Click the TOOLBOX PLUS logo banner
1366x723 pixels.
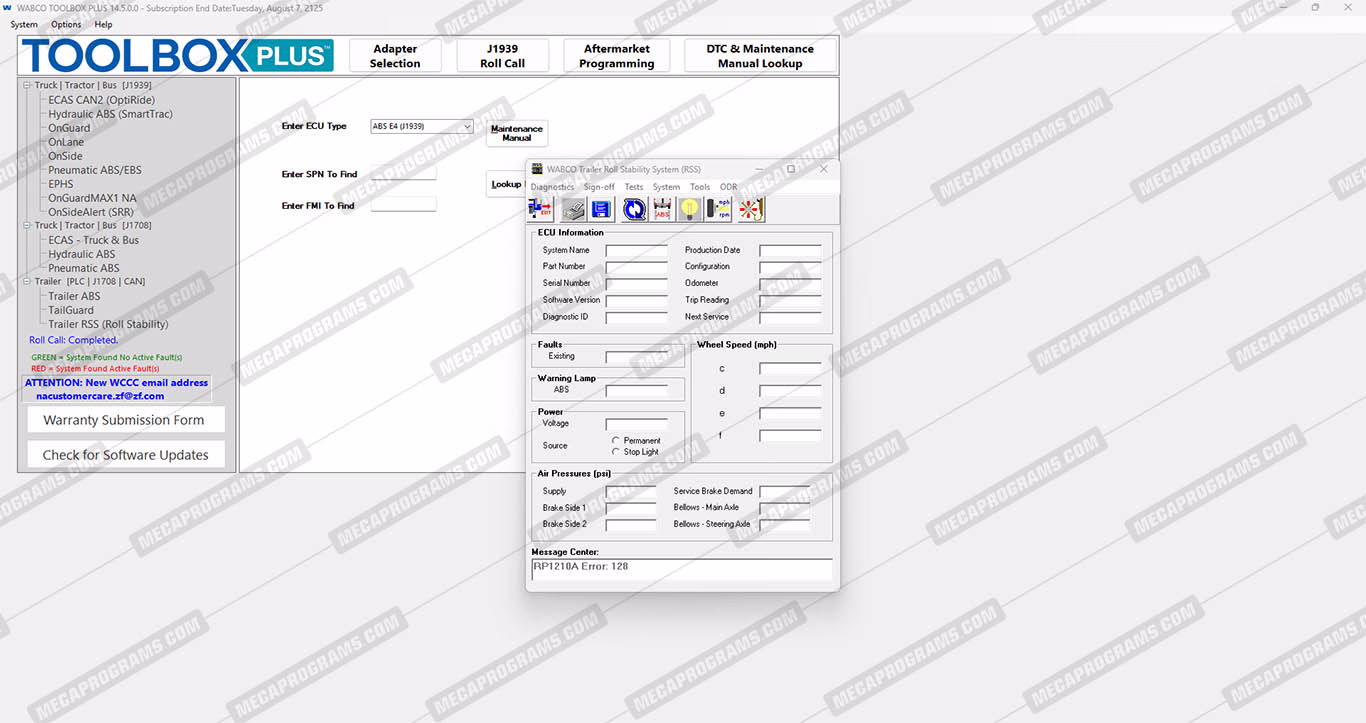[178, 55]
